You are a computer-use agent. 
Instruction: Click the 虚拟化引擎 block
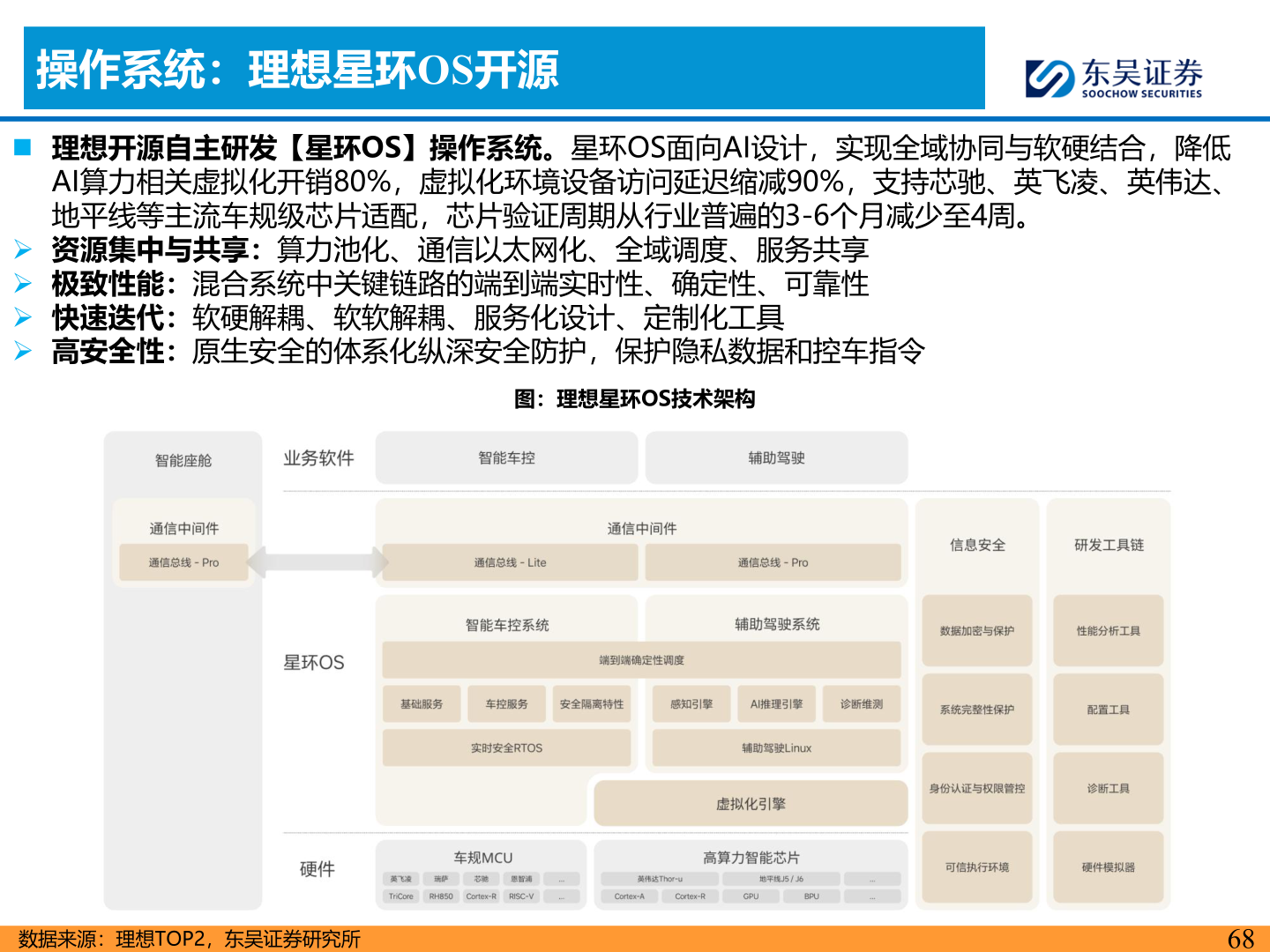[751, 803]
